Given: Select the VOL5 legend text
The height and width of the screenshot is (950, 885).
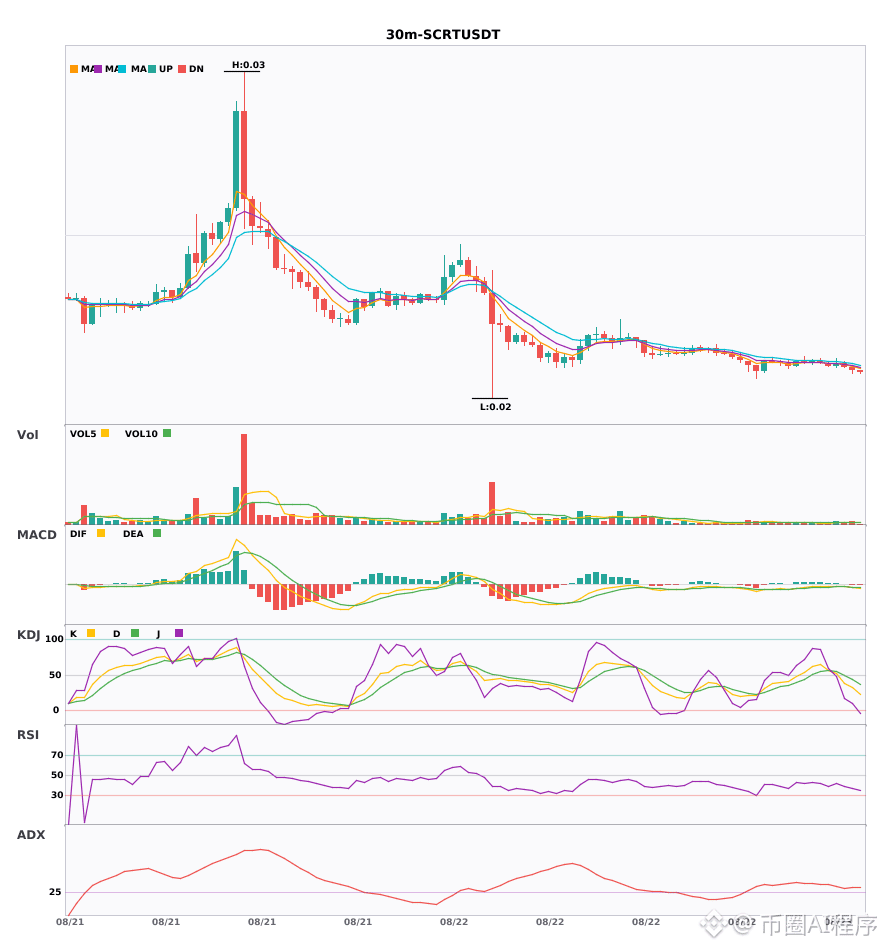Looking at the screenshot, I should (x=83, y=434).
